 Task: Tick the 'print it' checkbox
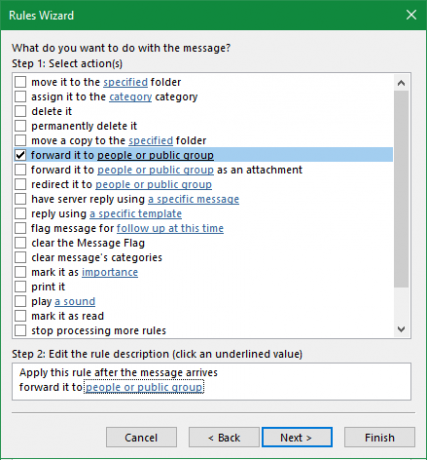tap(20, 287)
